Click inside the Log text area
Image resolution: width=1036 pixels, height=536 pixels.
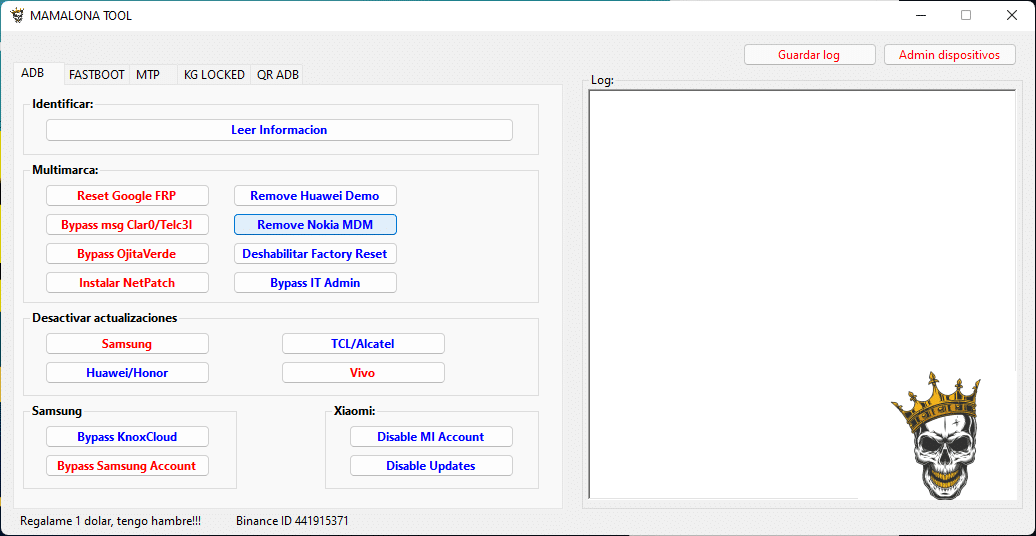pyautogui.click(x=801, y=294)
